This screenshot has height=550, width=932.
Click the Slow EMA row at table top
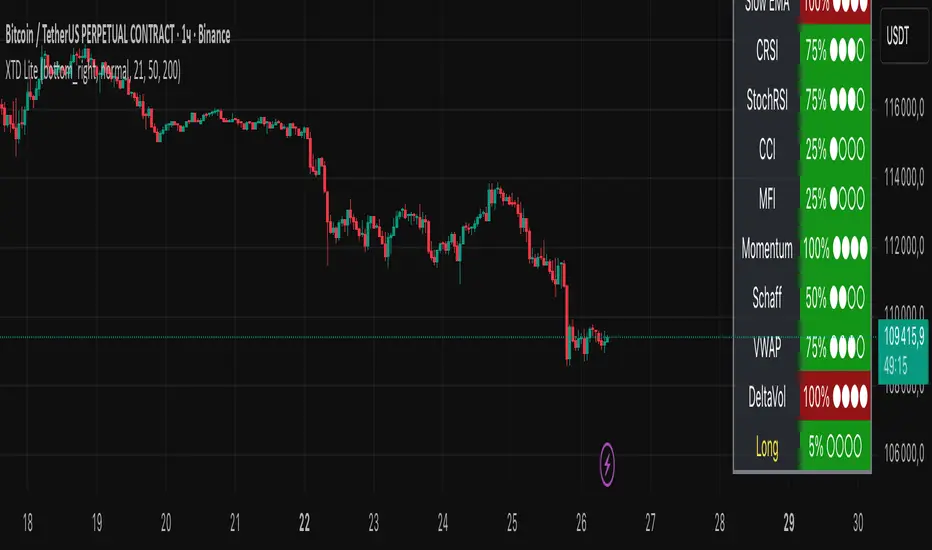pyautogui.click(x=766, y=6)
